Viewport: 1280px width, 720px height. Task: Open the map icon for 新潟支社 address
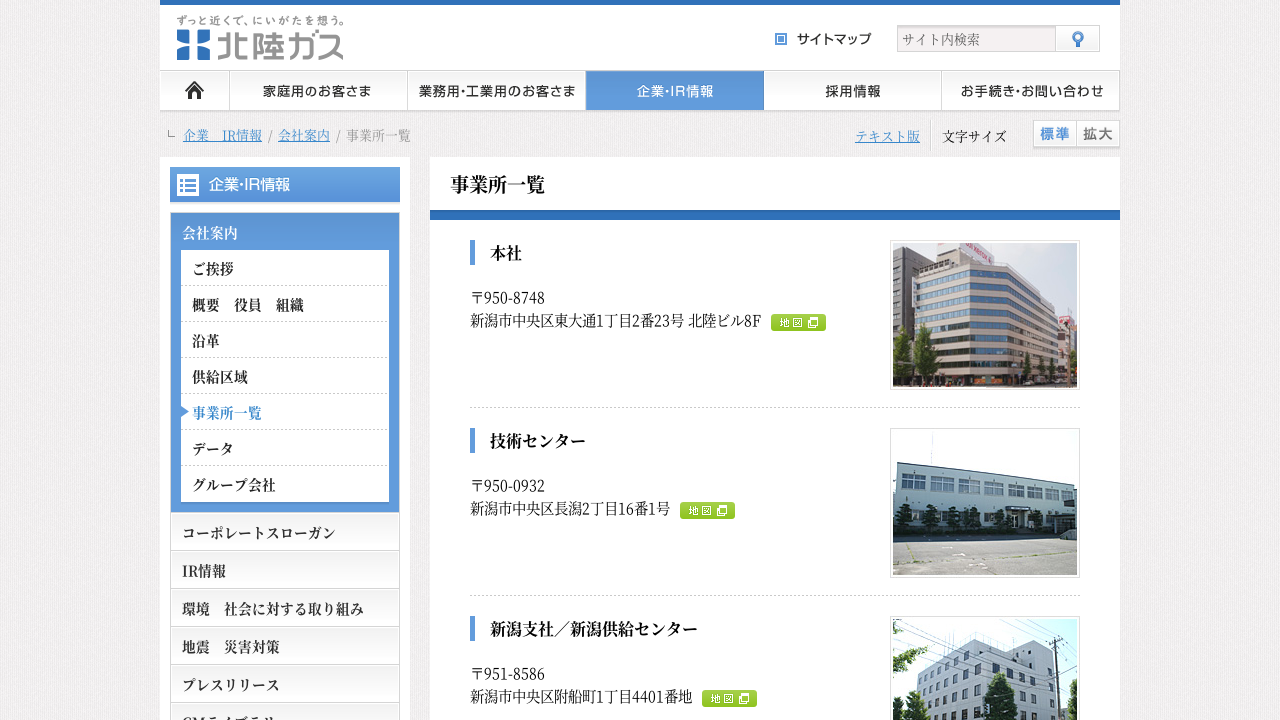(729, 699)
